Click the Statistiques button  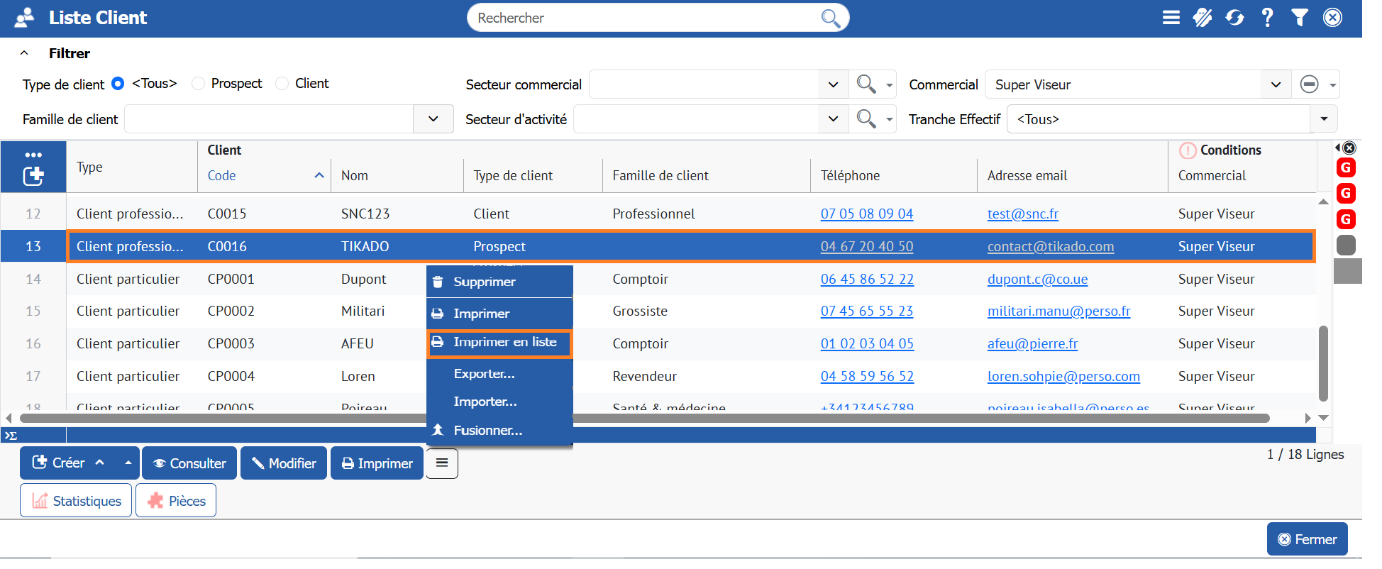(x=76, y=501)
